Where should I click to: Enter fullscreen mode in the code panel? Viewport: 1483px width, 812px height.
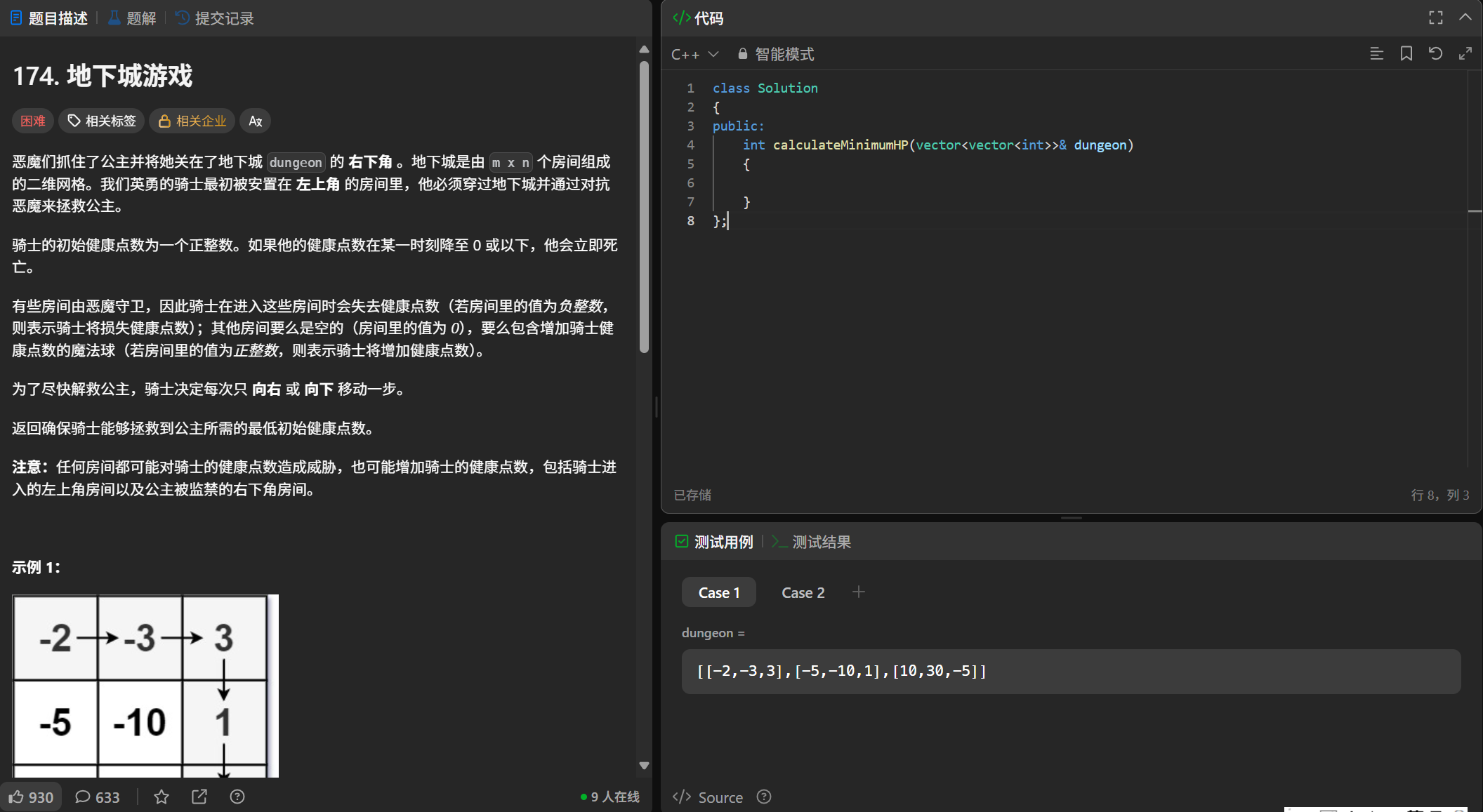(1435, 18)
